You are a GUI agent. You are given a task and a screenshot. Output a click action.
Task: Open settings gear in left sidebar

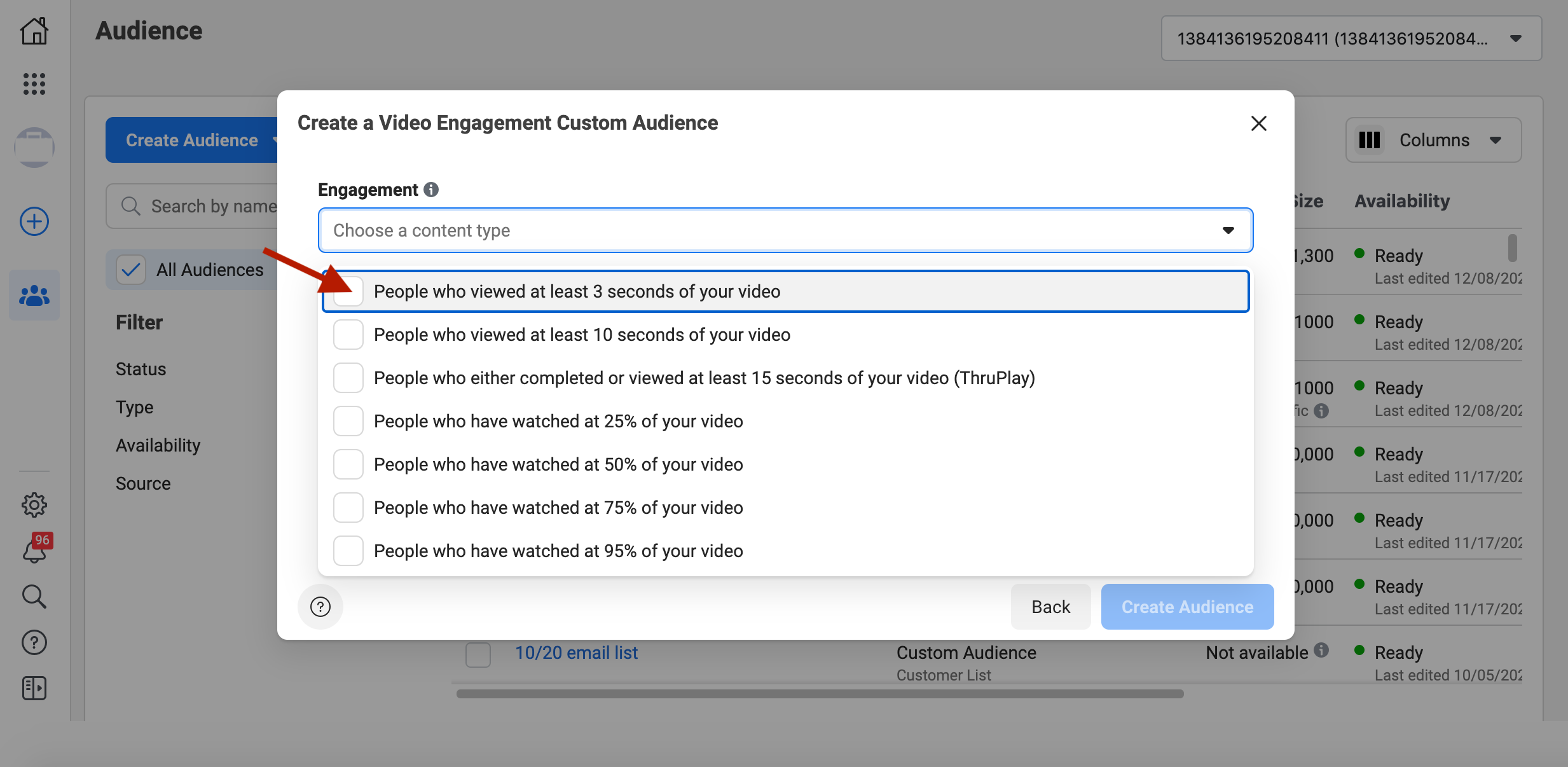pos(34,505)
